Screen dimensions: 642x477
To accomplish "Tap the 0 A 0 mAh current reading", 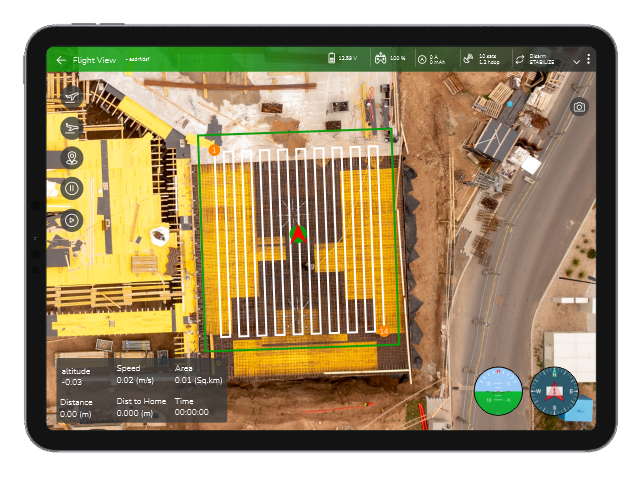I will [x=437, y=59].
